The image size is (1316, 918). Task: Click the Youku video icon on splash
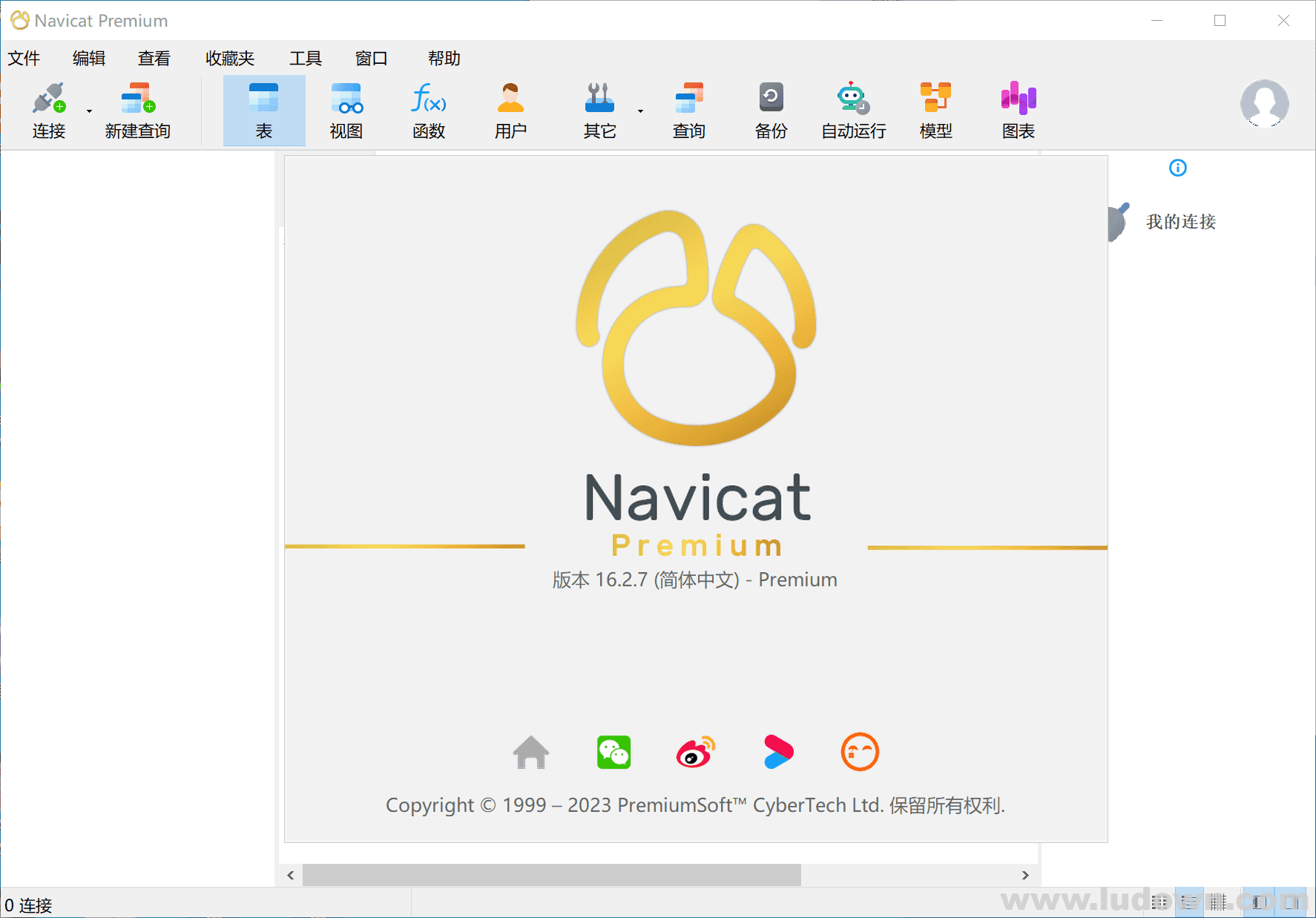pos(778,753)
